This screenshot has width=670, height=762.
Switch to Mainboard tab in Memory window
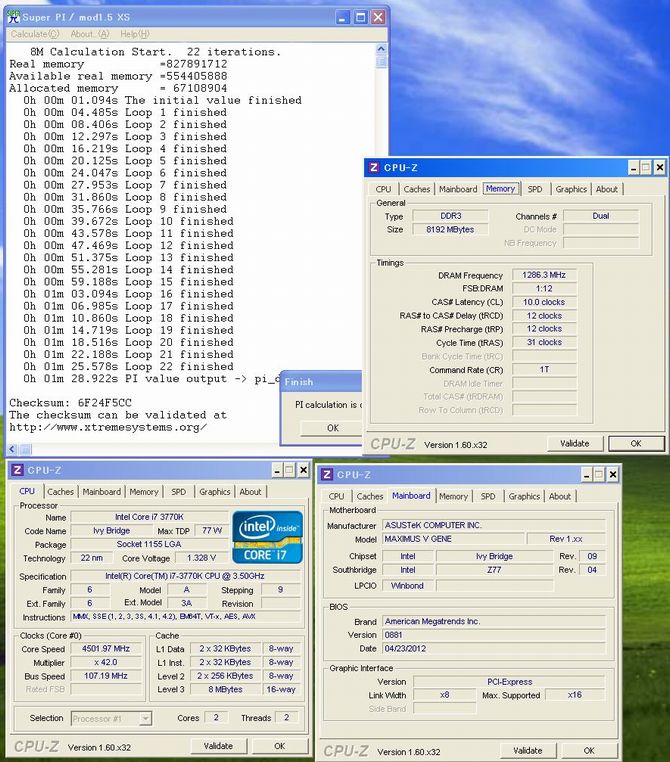click(x=458, y=189)
